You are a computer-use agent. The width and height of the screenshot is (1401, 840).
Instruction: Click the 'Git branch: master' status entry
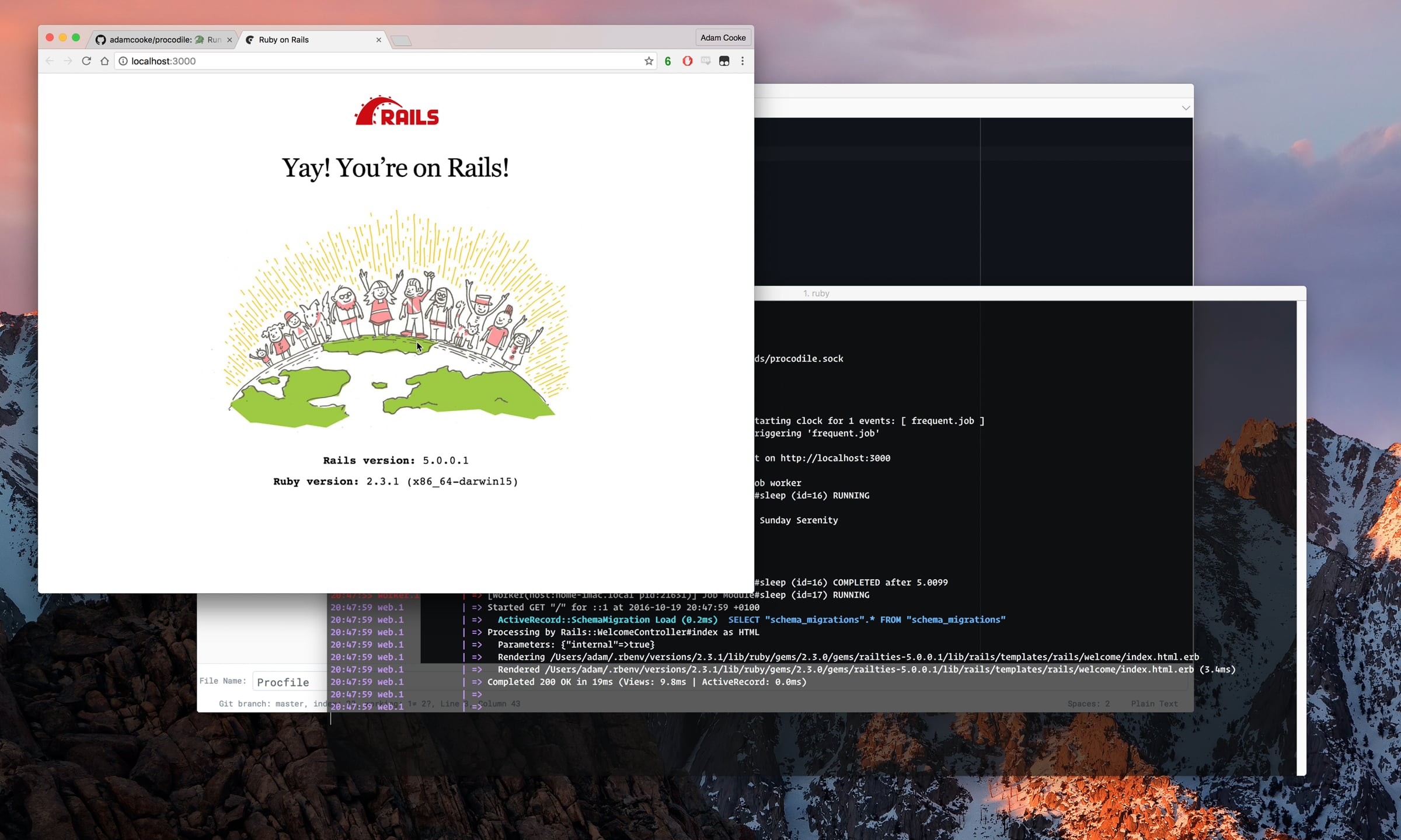(x=262, y=703)
